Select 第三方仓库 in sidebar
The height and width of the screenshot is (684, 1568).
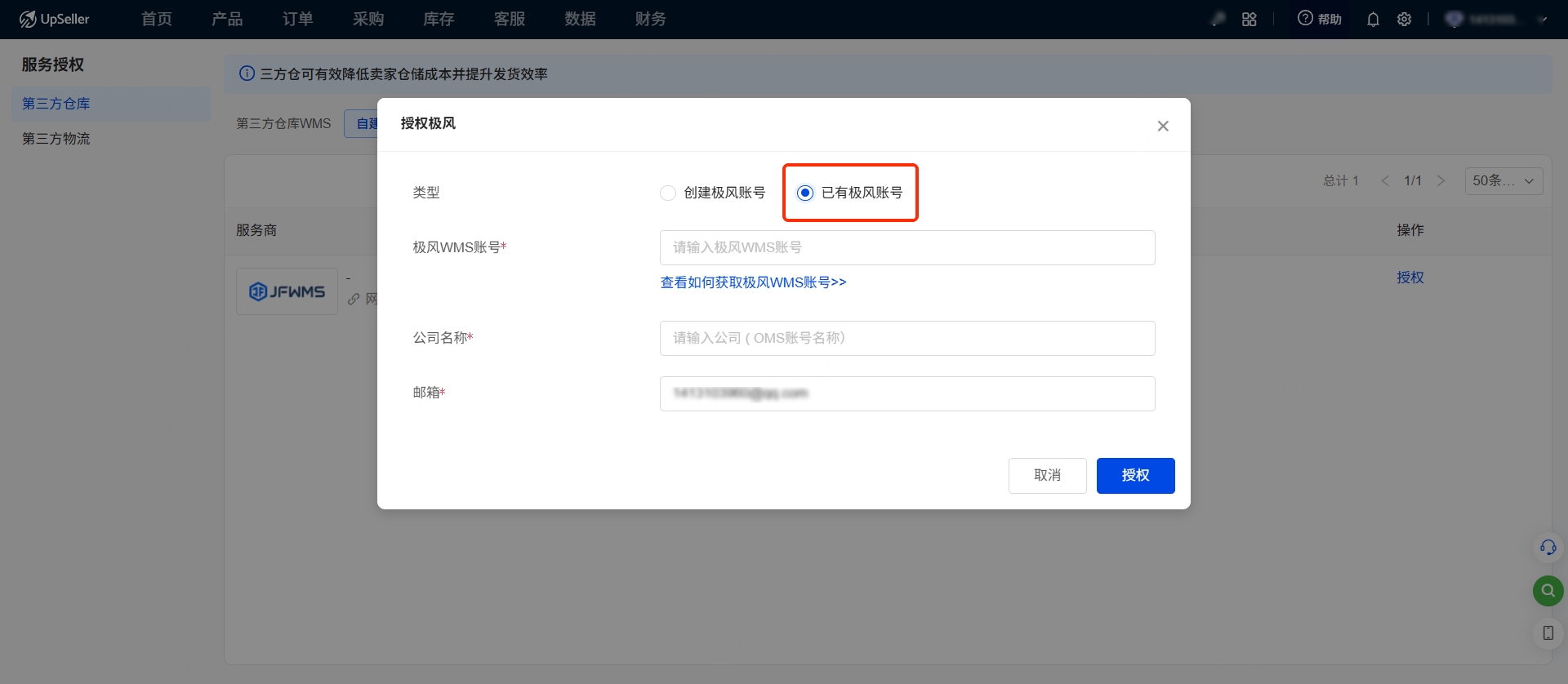(111, 104)
